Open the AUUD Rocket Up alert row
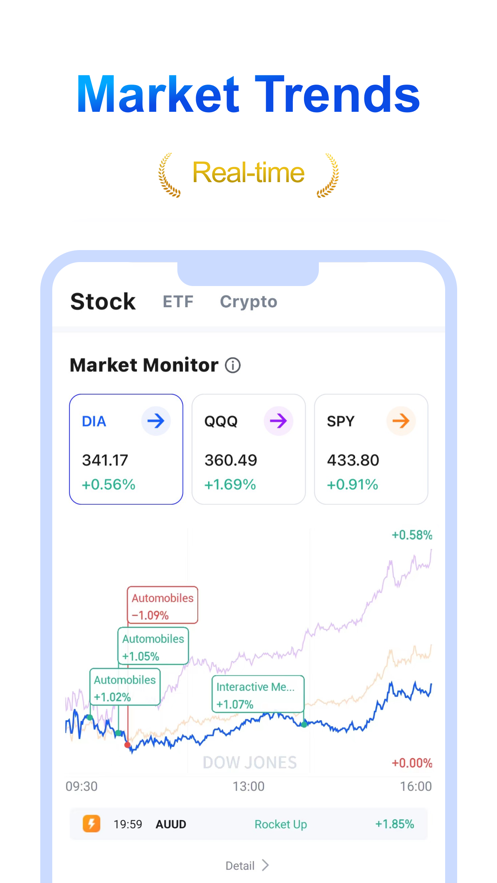The height and width of the screenshot is (883, 497). [248, 824]
